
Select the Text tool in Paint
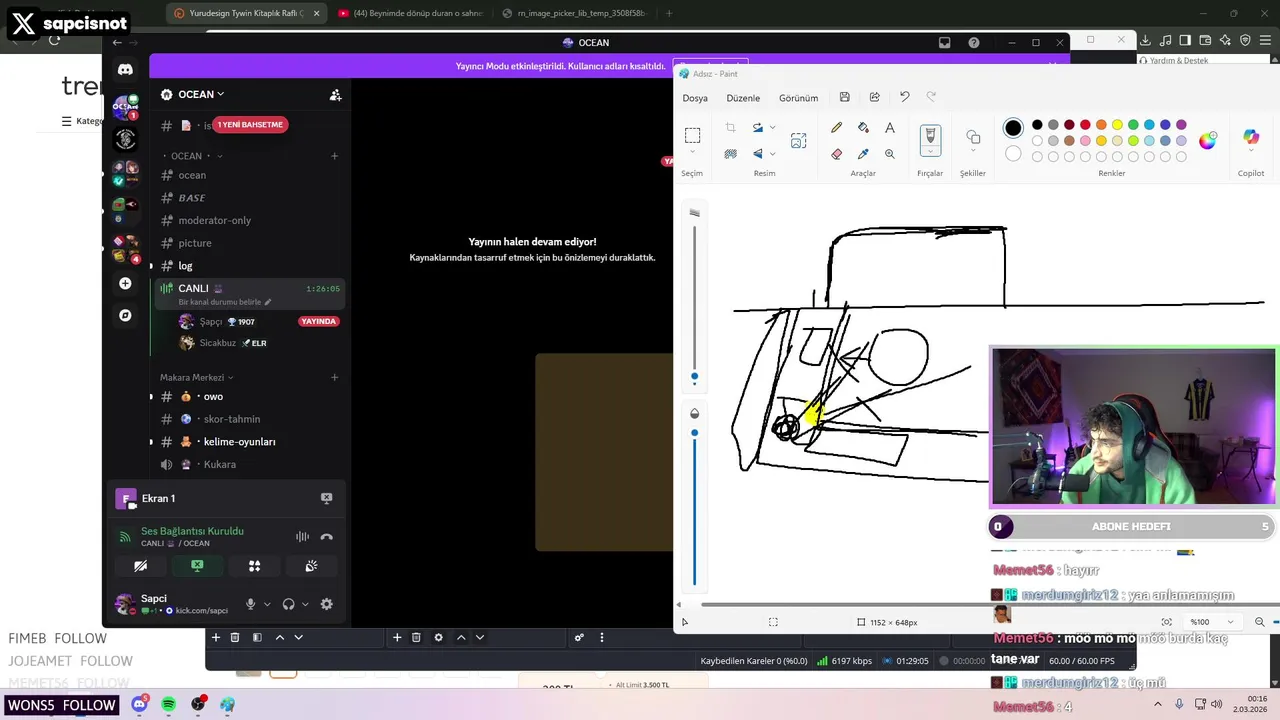tap(890, 128)
